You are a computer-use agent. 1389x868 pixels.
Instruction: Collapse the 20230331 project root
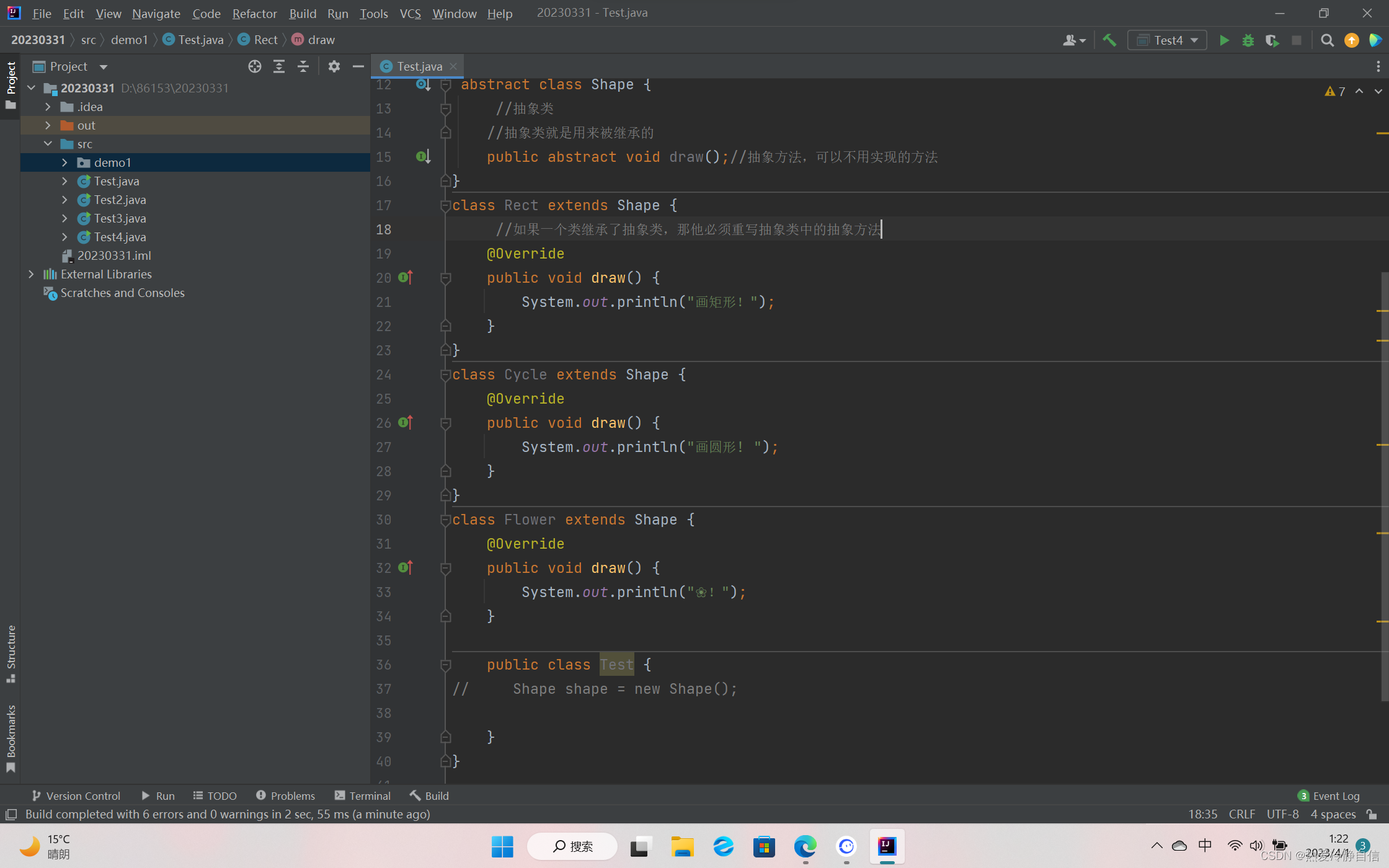[31, 88]
